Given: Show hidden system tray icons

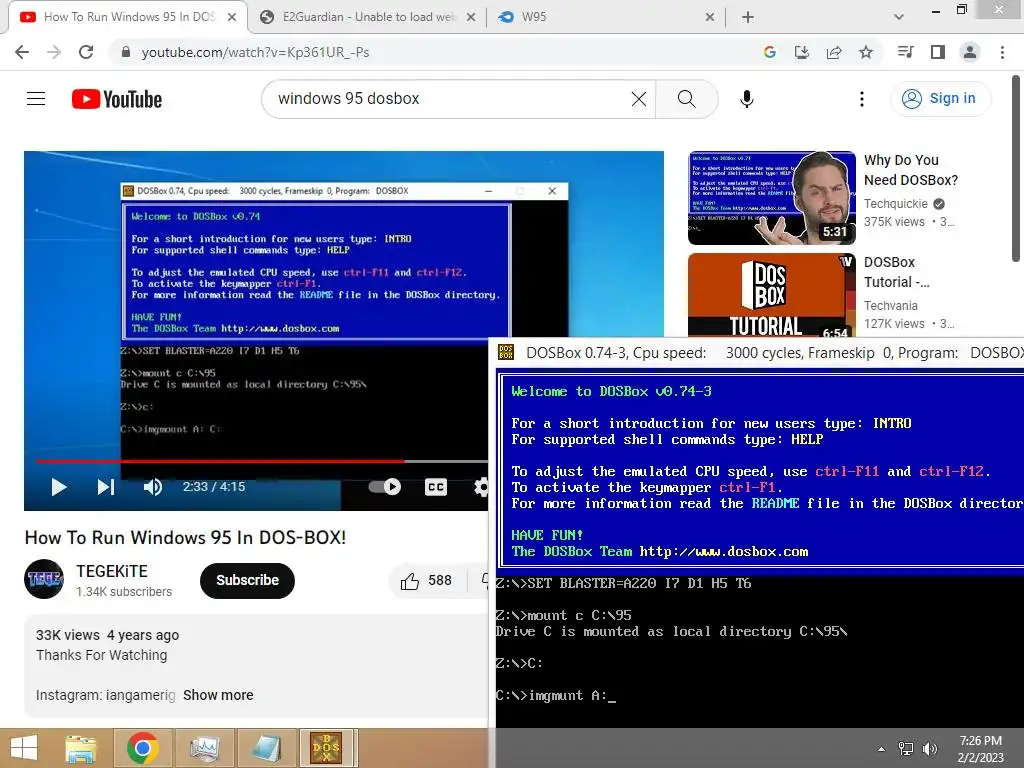Looking at the screenshot, I should (882, 749).
